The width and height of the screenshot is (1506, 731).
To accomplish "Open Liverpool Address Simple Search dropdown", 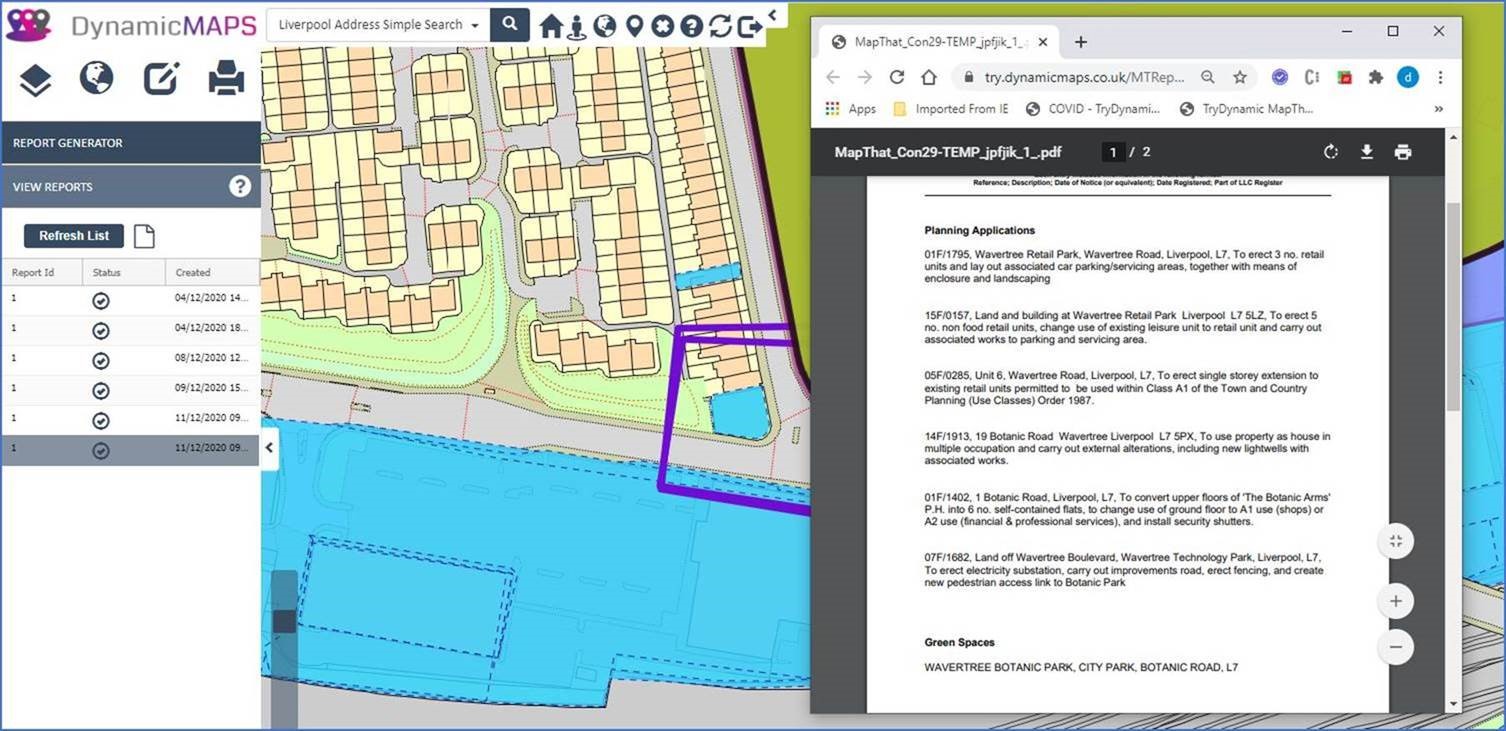I will 379,24.
